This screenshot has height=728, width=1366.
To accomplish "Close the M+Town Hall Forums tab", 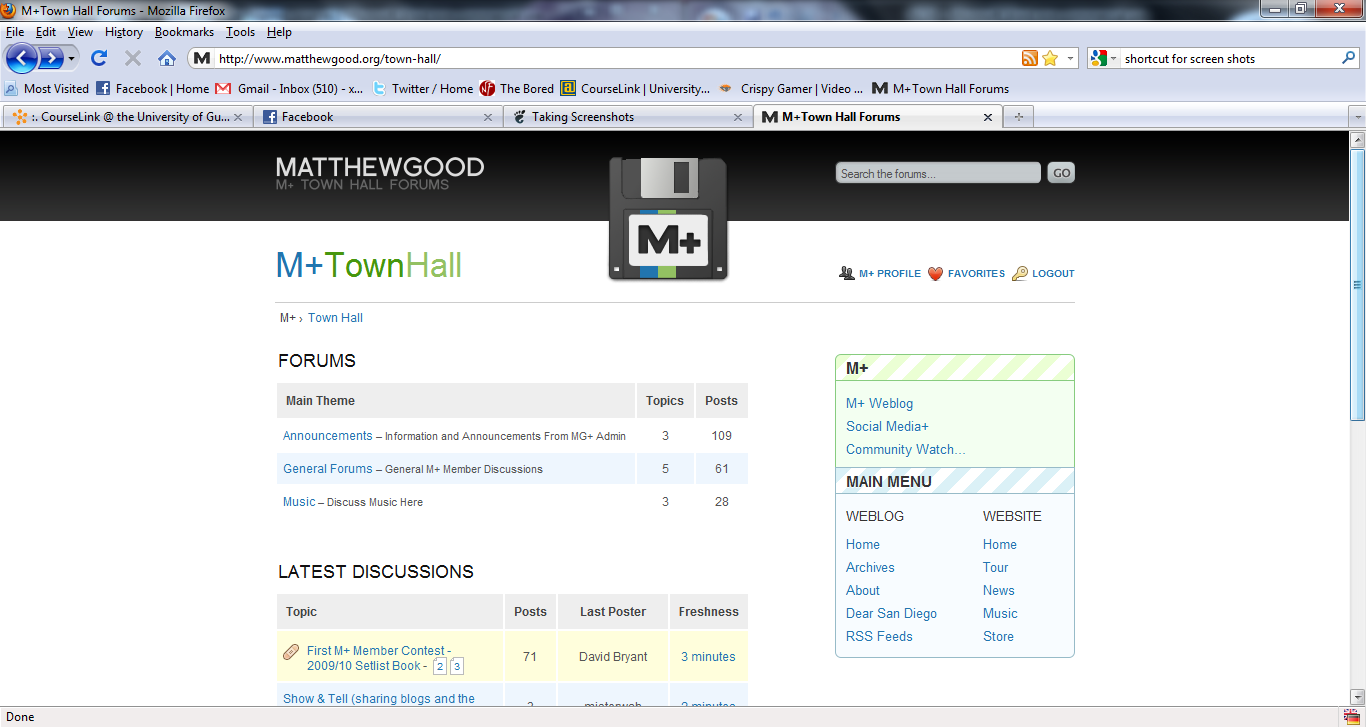I will coord(988,117).
